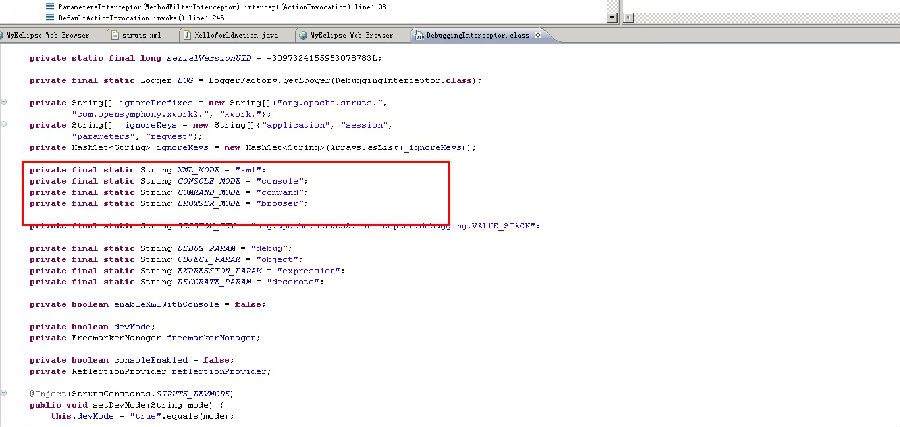Click the BROWSER_MODE constant line

point(169,203)
